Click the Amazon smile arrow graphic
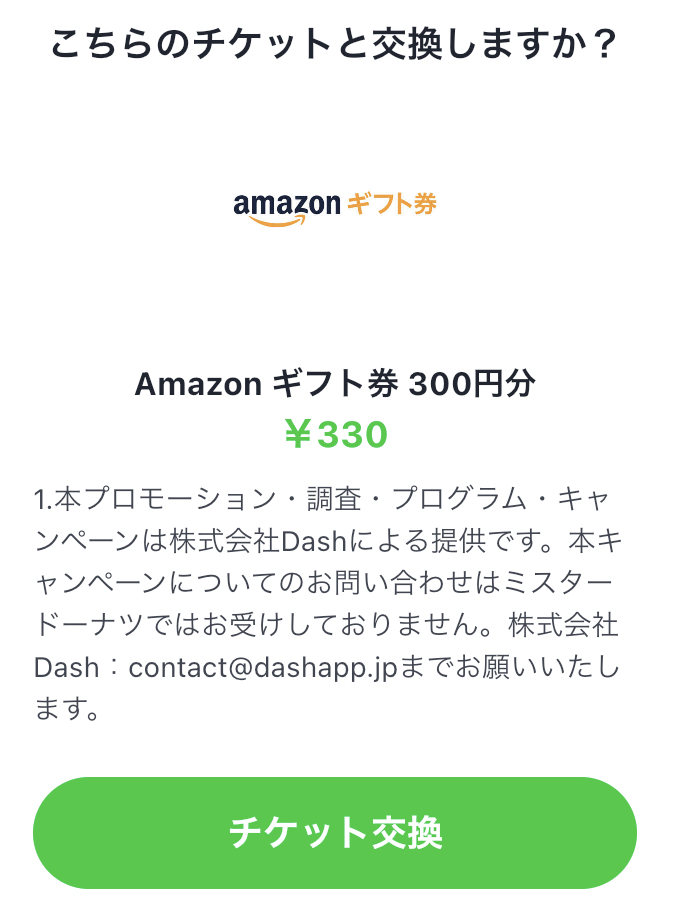 pyautogui.click(x=278, y=221)
